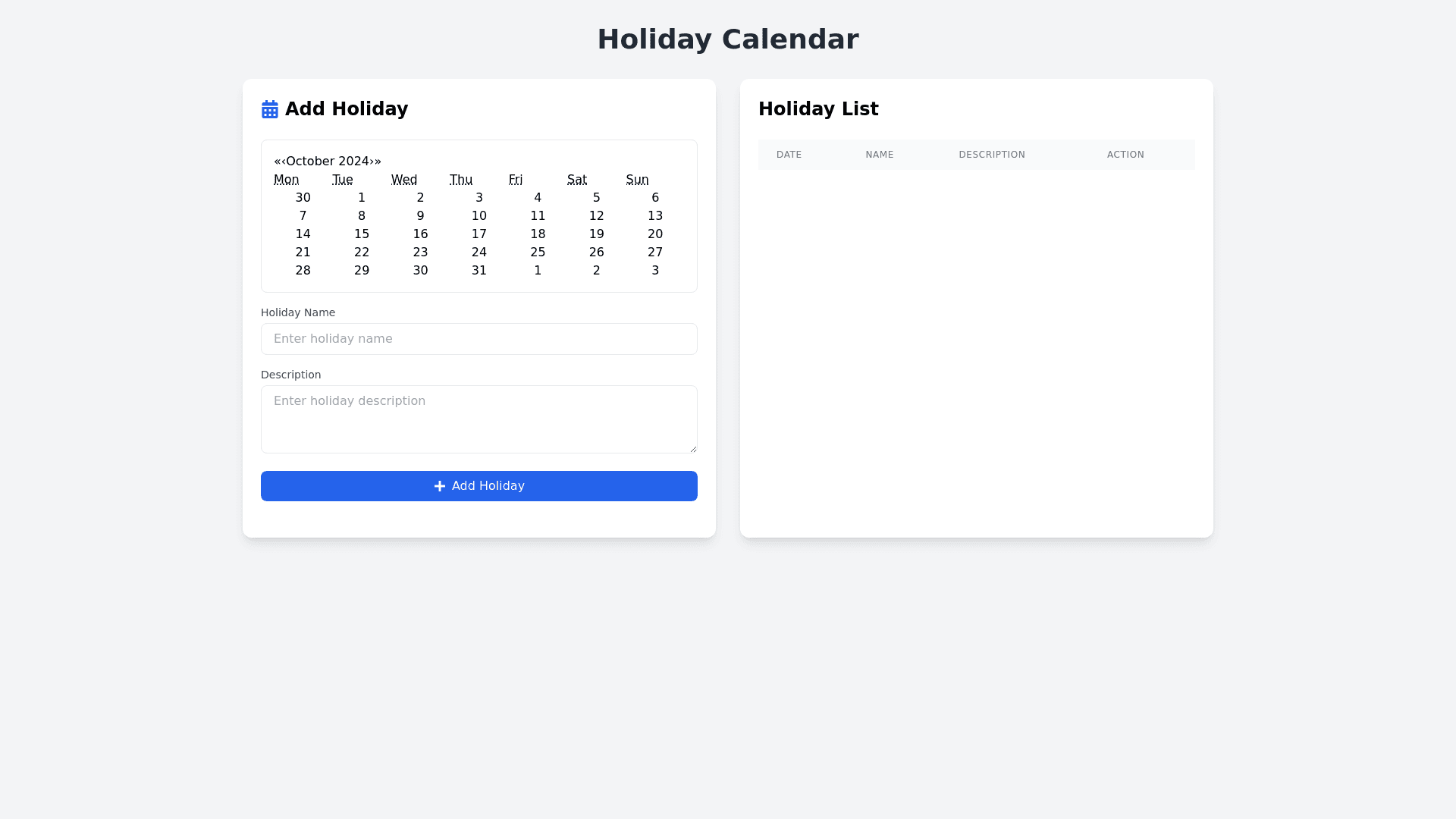Click the Date column header in Holiday List
The width and height of the screenshot is (1456, 819).
click(x=789, y=155)
